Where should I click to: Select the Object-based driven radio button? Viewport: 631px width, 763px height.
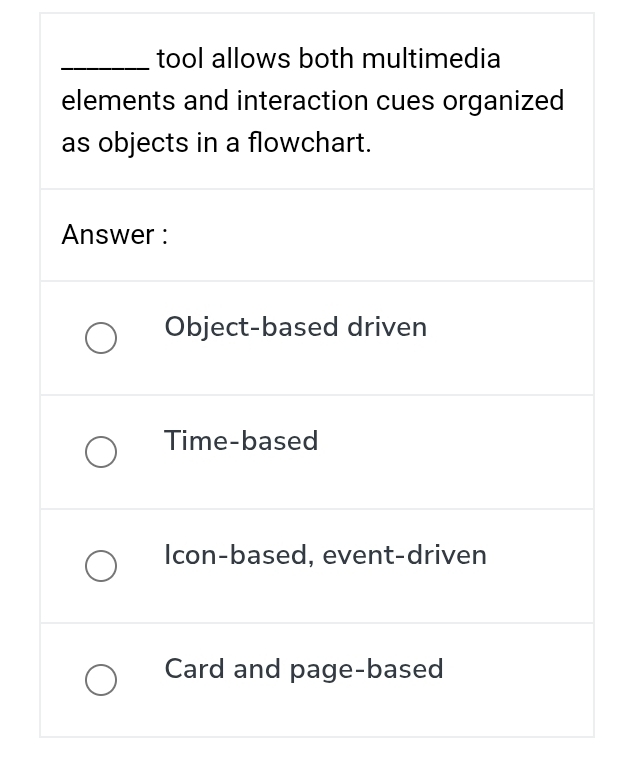pyautogui.click(x=100, y=338)
